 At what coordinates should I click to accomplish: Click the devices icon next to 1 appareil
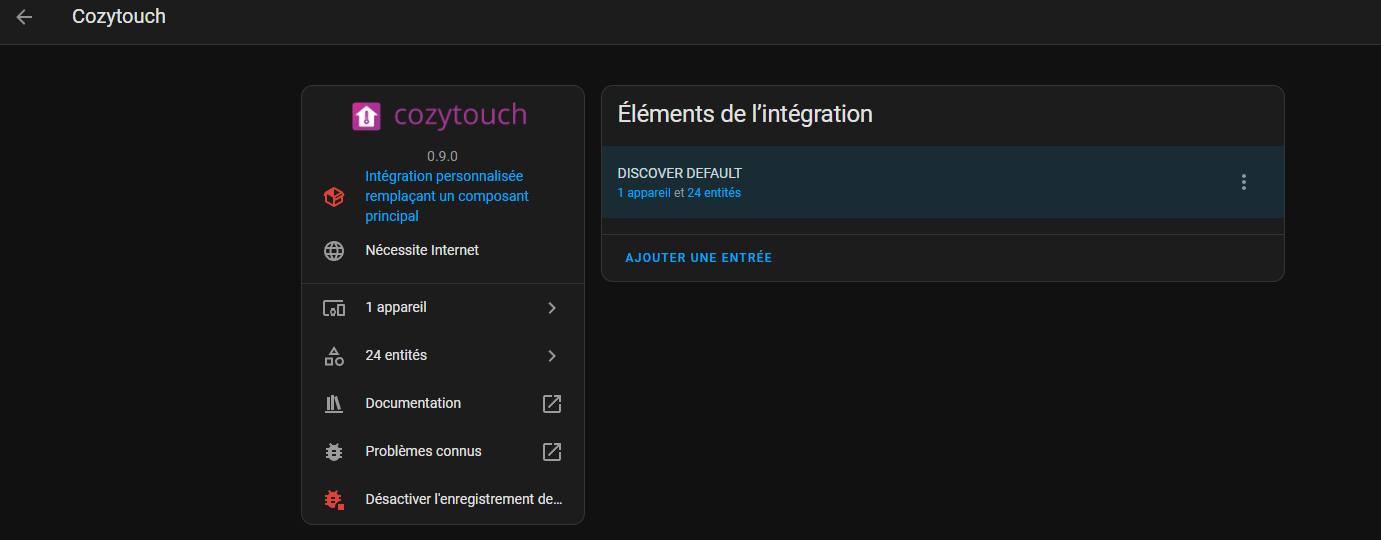[x=334, y=308]
